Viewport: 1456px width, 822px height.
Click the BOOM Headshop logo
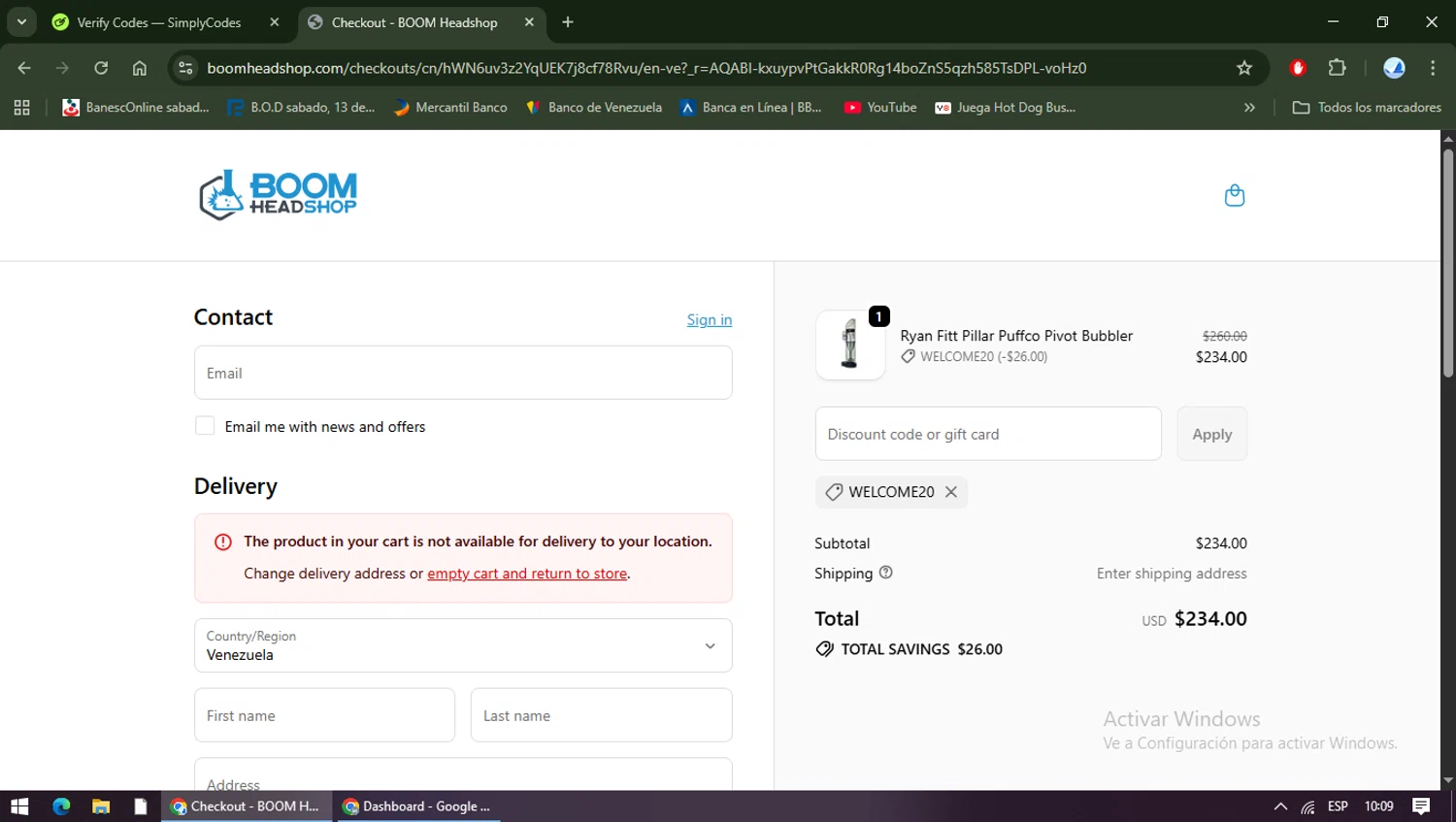278,195
